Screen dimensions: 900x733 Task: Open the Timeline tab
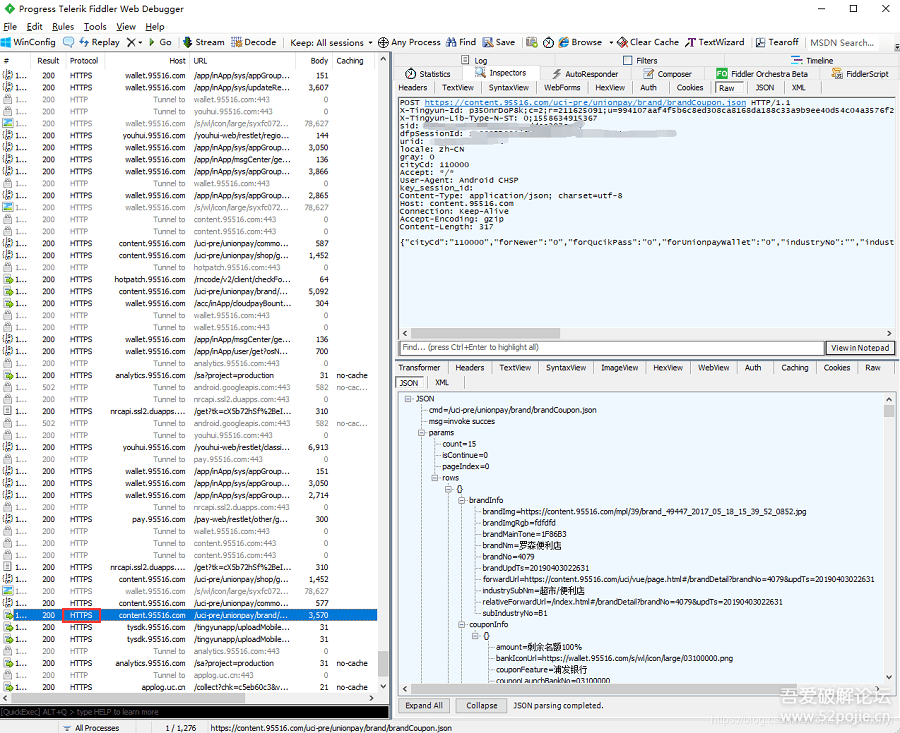[x=812, y=60]
